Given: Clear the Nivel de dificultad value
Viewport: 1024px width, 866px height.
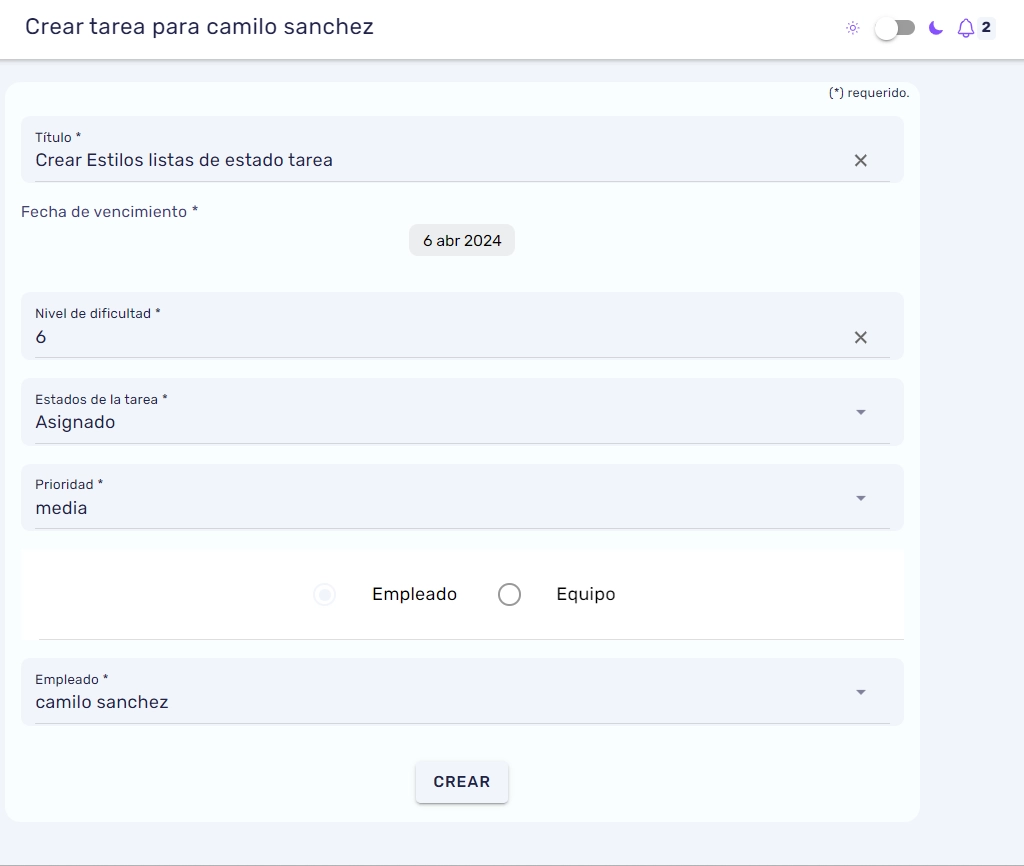Looking at the screenshot, I should click(x=861, y=338).
